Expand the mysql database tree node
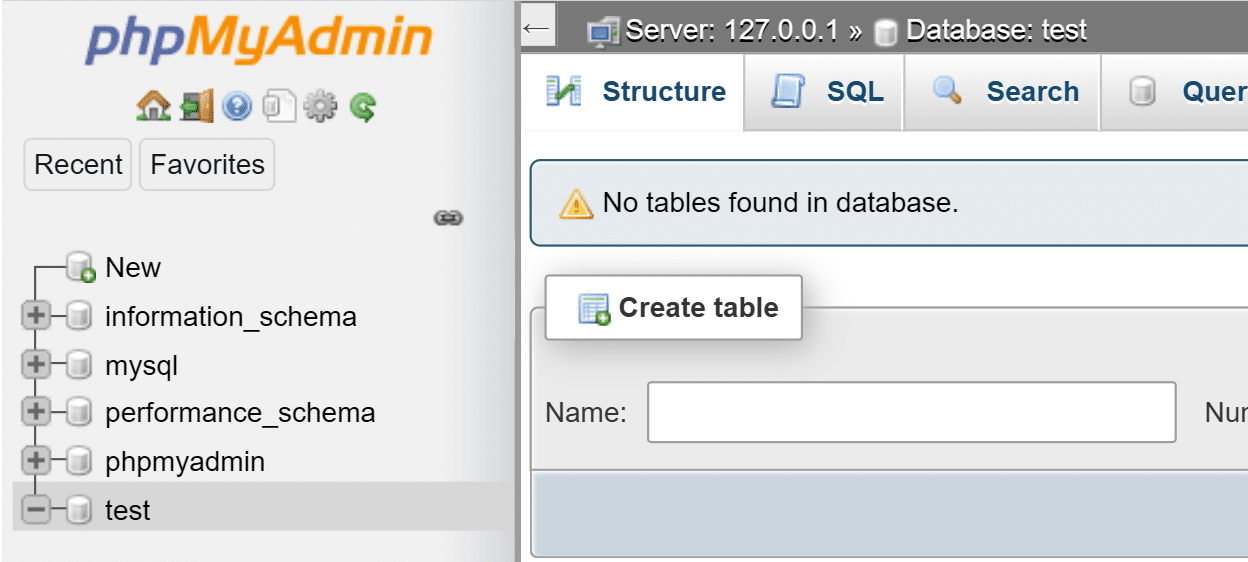Screen dimensions: 1248x562 pos(36,365)
